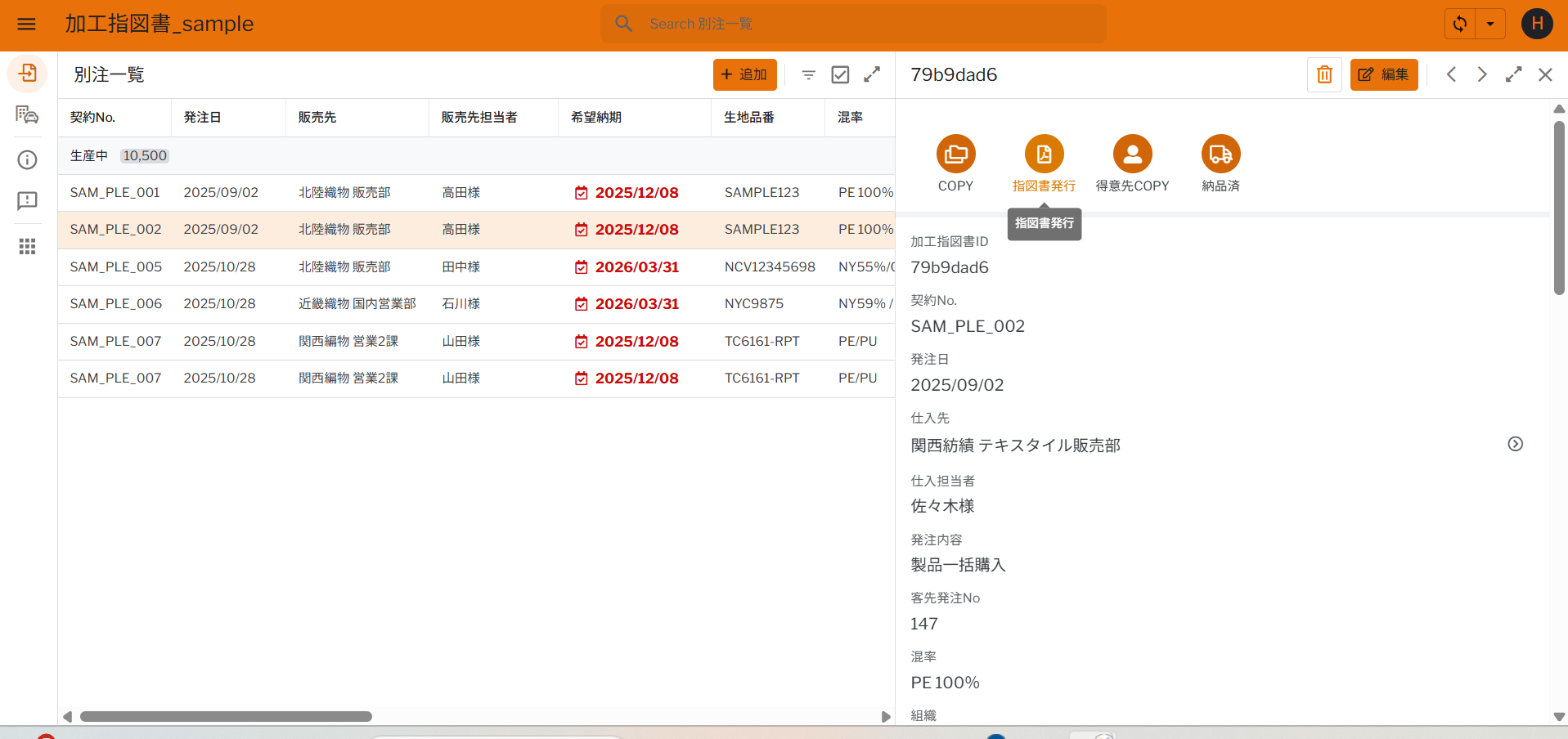This screenshot has height=739, width=1568.
Task: Click the 編集 button
Action: click(1383, 75)
